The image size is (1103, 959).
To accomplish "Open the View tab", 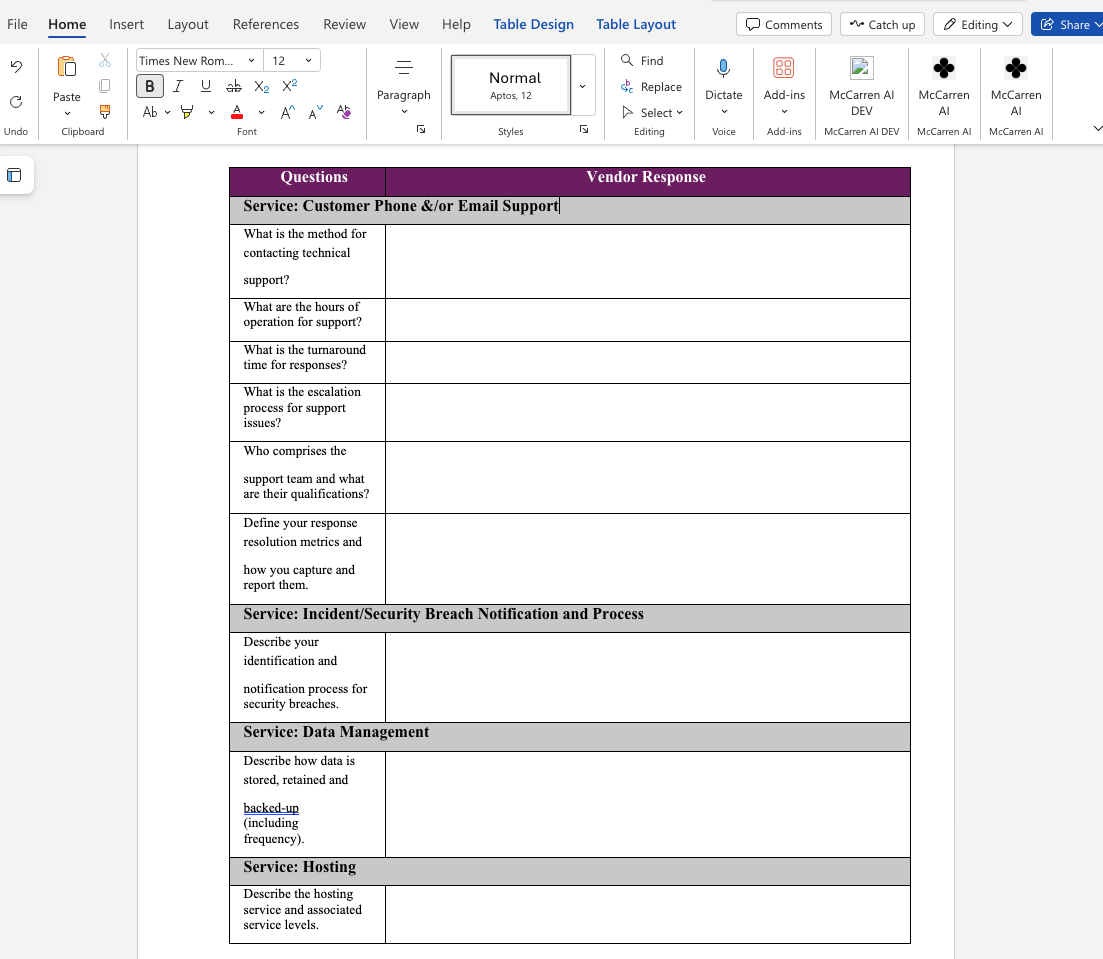I will pos(404,25).
